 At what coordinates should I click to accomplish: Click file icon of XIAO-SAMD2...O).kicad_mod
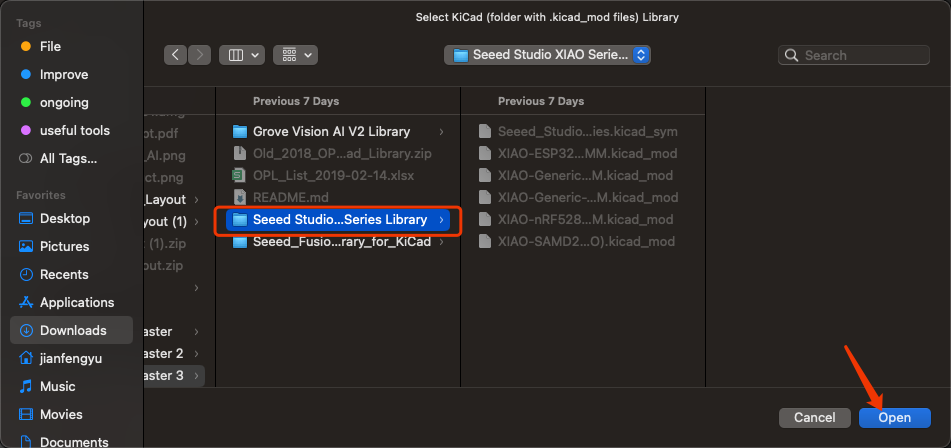click(x=484, y=241)
